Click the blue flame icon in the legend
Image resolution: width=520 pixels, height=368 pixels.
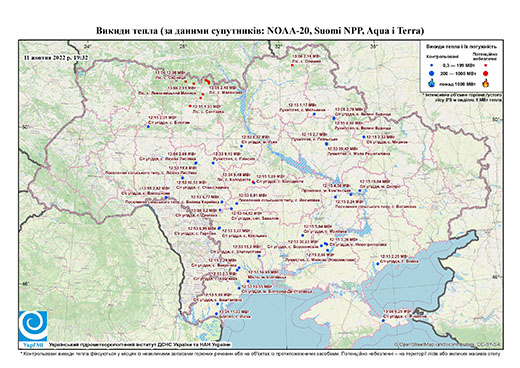point(432,83)
